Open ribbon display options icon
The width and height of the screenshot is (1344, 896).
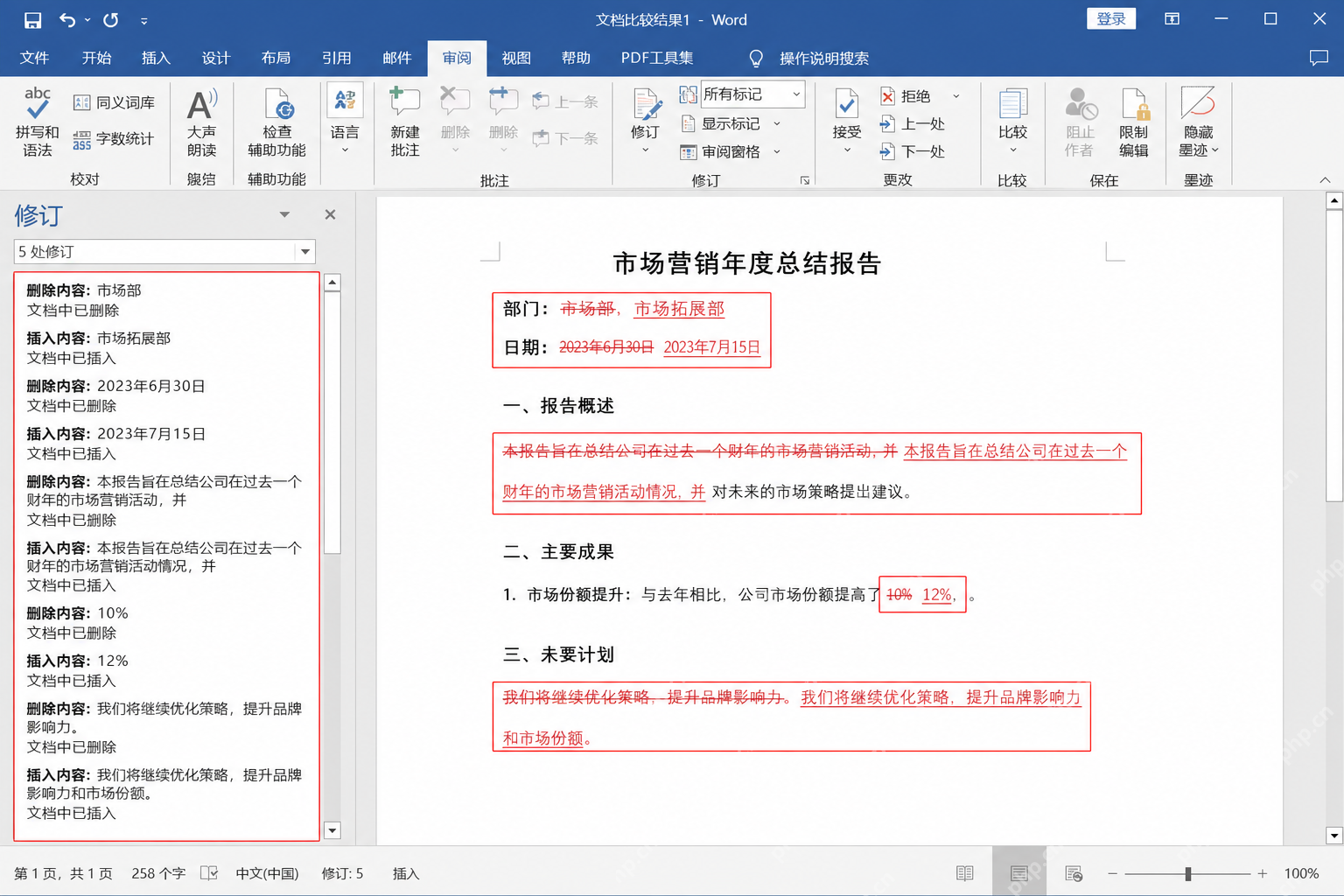pos(1172,19)
